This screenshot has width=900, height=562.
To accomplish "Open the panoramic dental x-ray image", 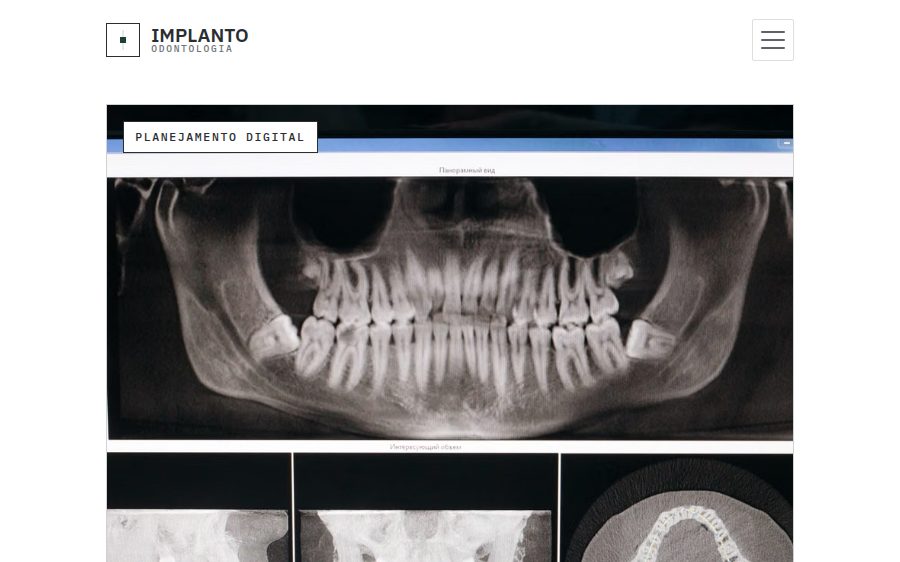I will pyautogui.click(x=450, y=334).
